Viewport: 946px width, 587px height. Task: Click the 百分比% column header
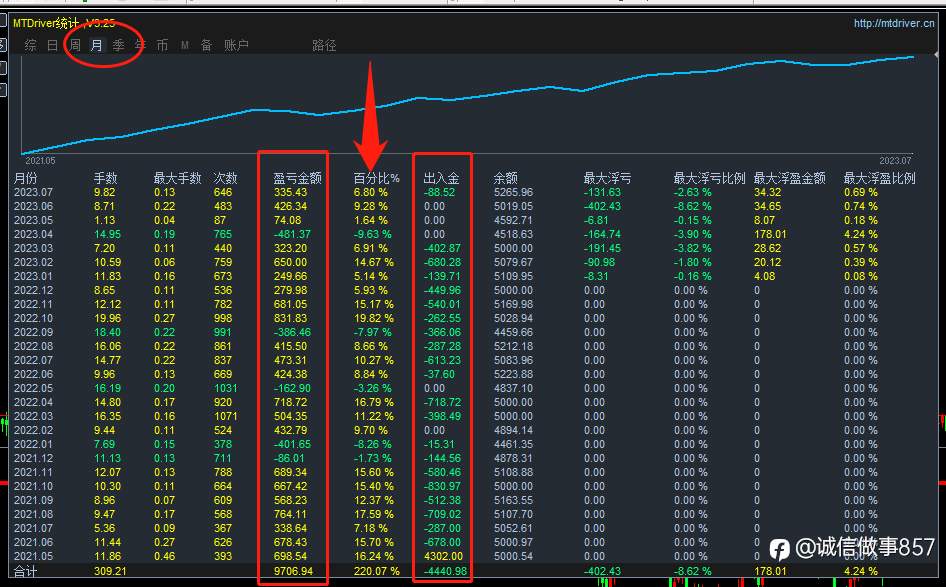[x=376, y=179]
